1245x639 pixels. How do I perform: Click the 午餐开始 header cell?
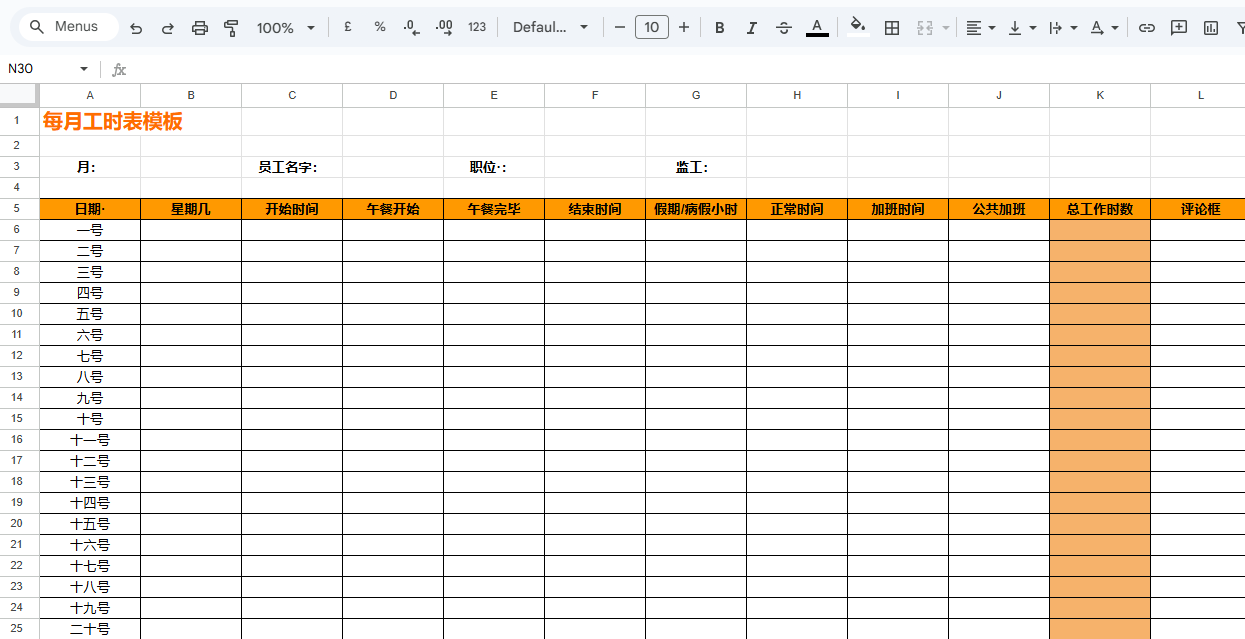pyautogui.click(x=393, y=209)
